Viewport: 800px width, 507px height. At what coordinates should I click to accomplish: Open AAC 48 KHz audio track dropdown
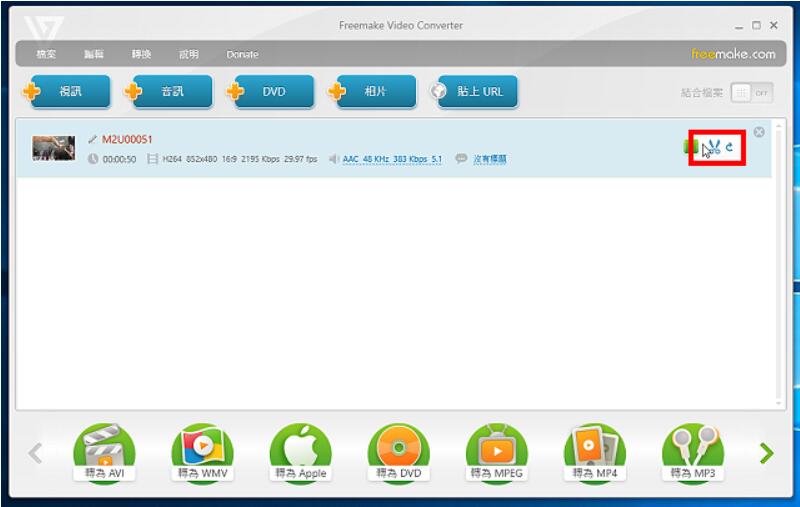click(392, 159)
